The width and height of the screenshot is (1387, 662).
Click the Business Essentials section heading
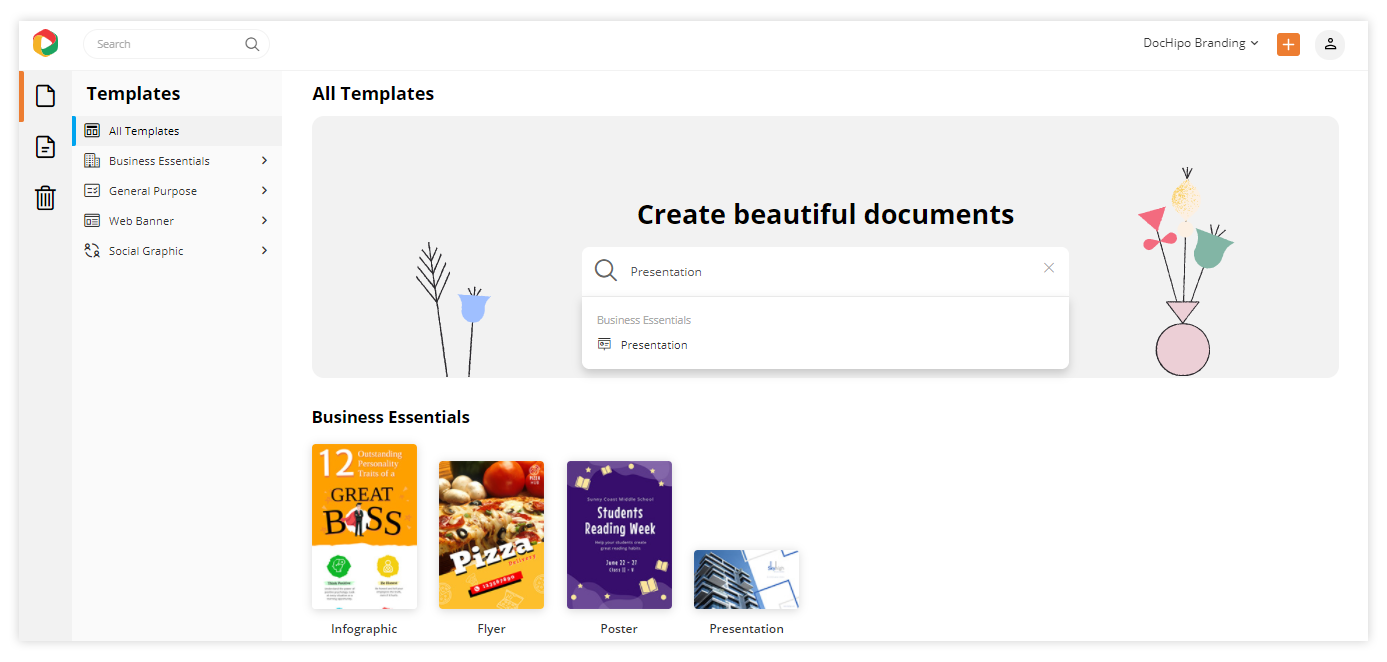(391, 417)
